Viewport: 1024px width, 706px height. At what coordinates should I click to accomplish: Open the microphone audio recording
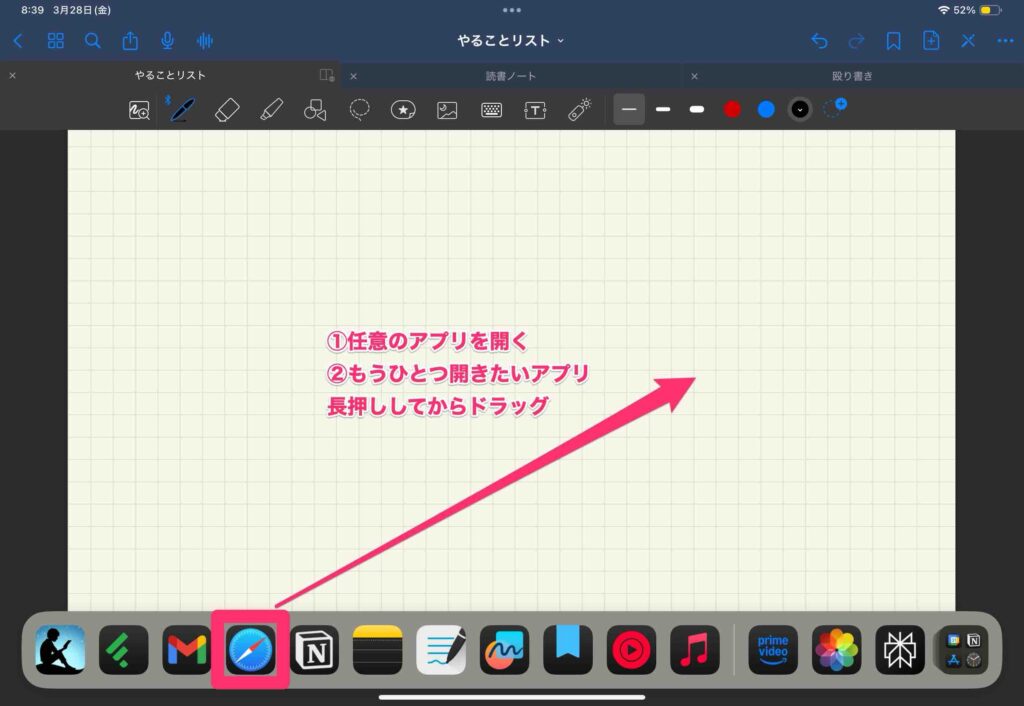point(168,41)
